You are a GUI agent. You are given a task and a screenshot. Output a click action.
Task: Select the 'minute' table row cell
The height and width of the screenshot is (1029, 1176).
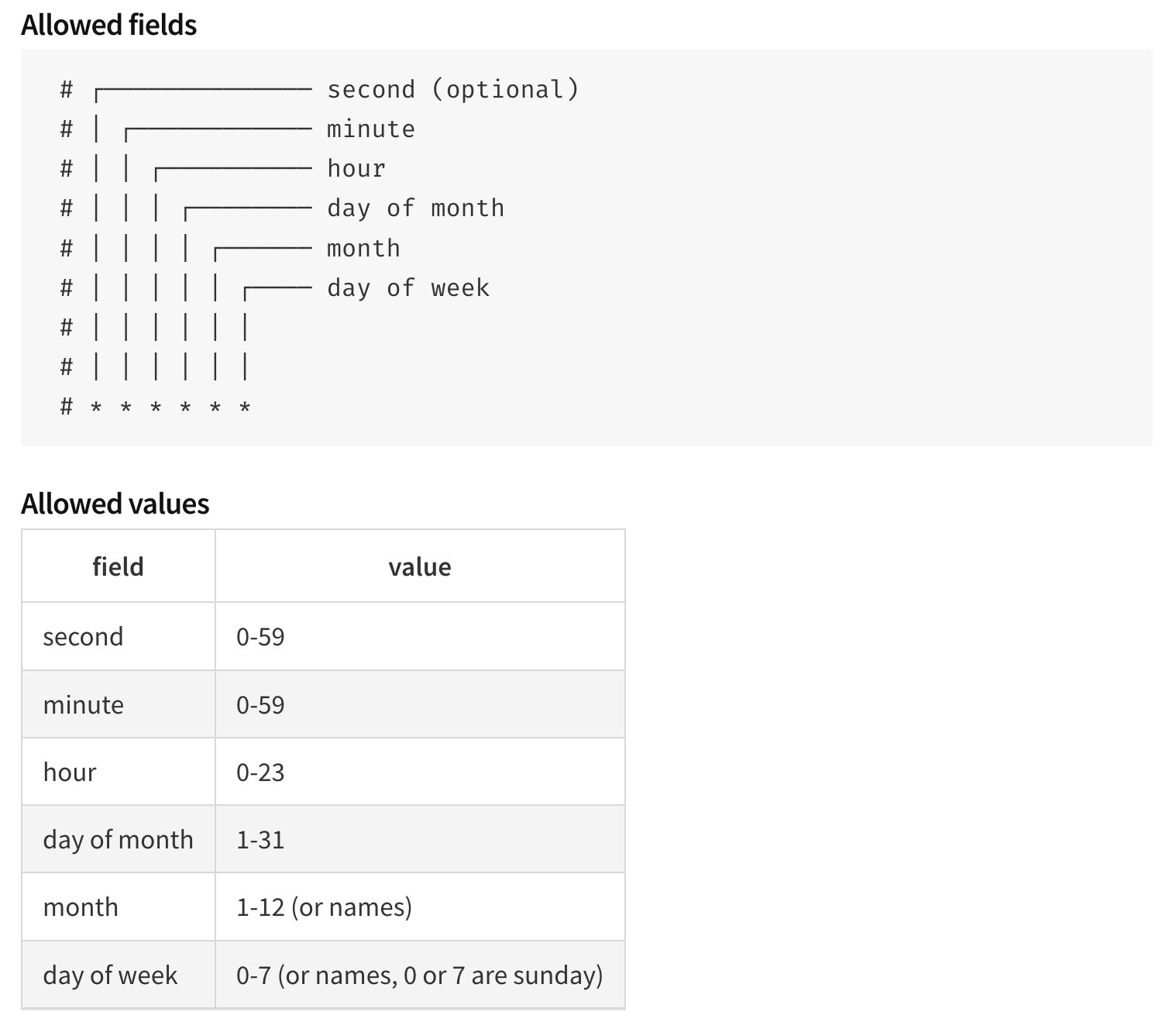click(x=119, y=705)
